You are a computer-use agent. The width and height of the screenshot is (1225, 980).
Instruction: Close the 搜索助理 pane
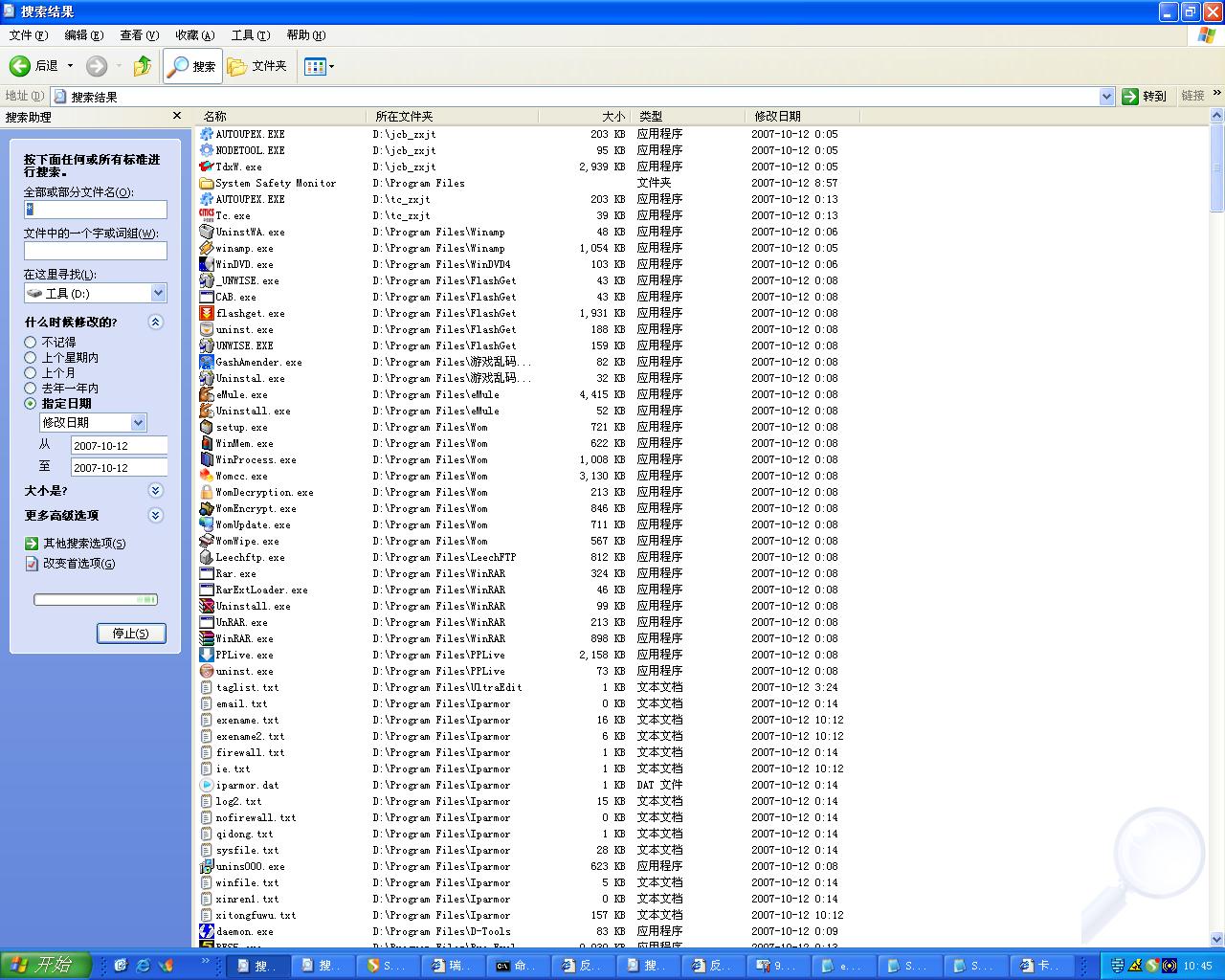177,116
